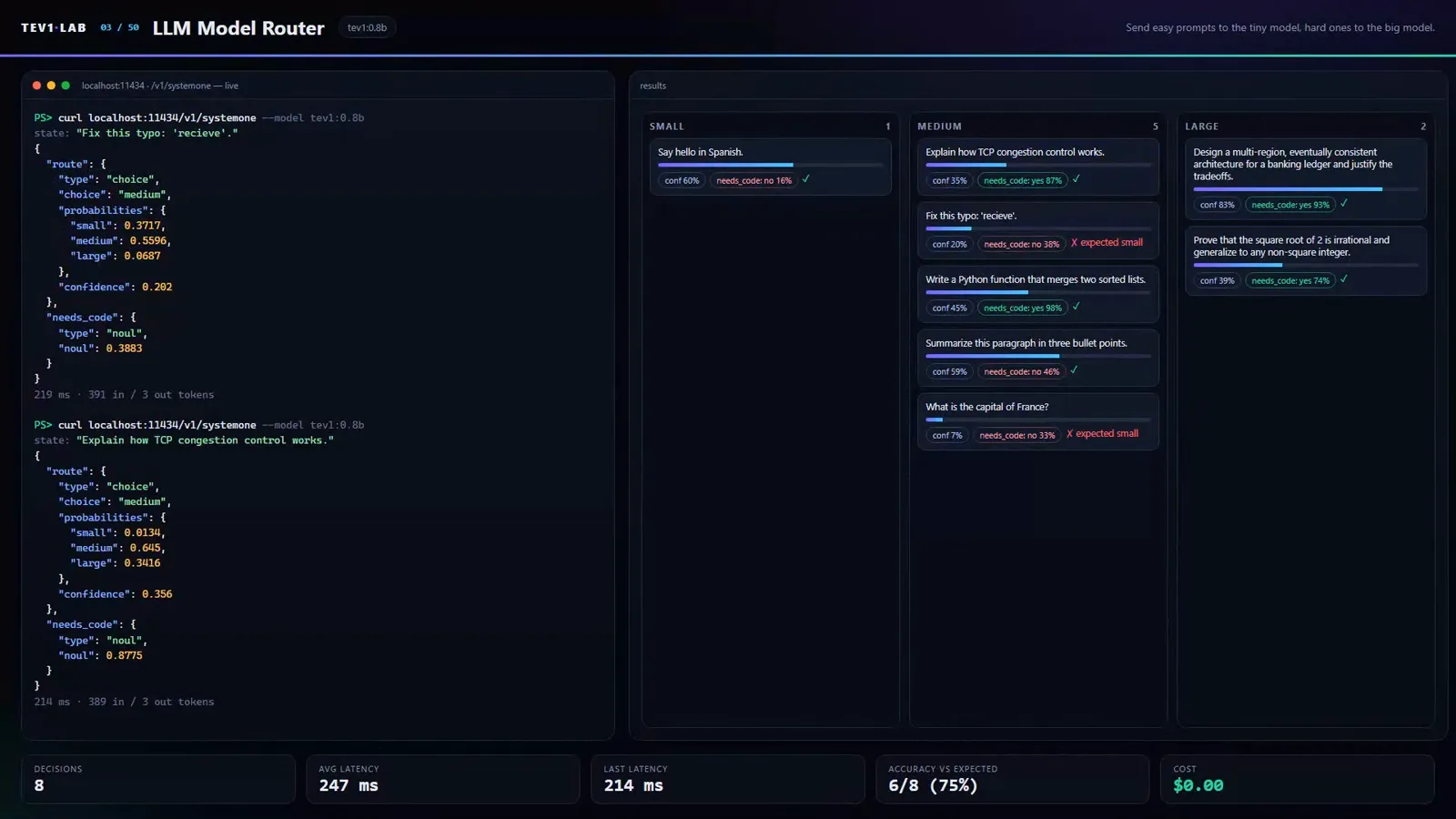The width and height of the screenshot is (1456, 819).
Task: Click the red window dot in terminal panel
Action: pyautogui.click(x=36, y=86)
